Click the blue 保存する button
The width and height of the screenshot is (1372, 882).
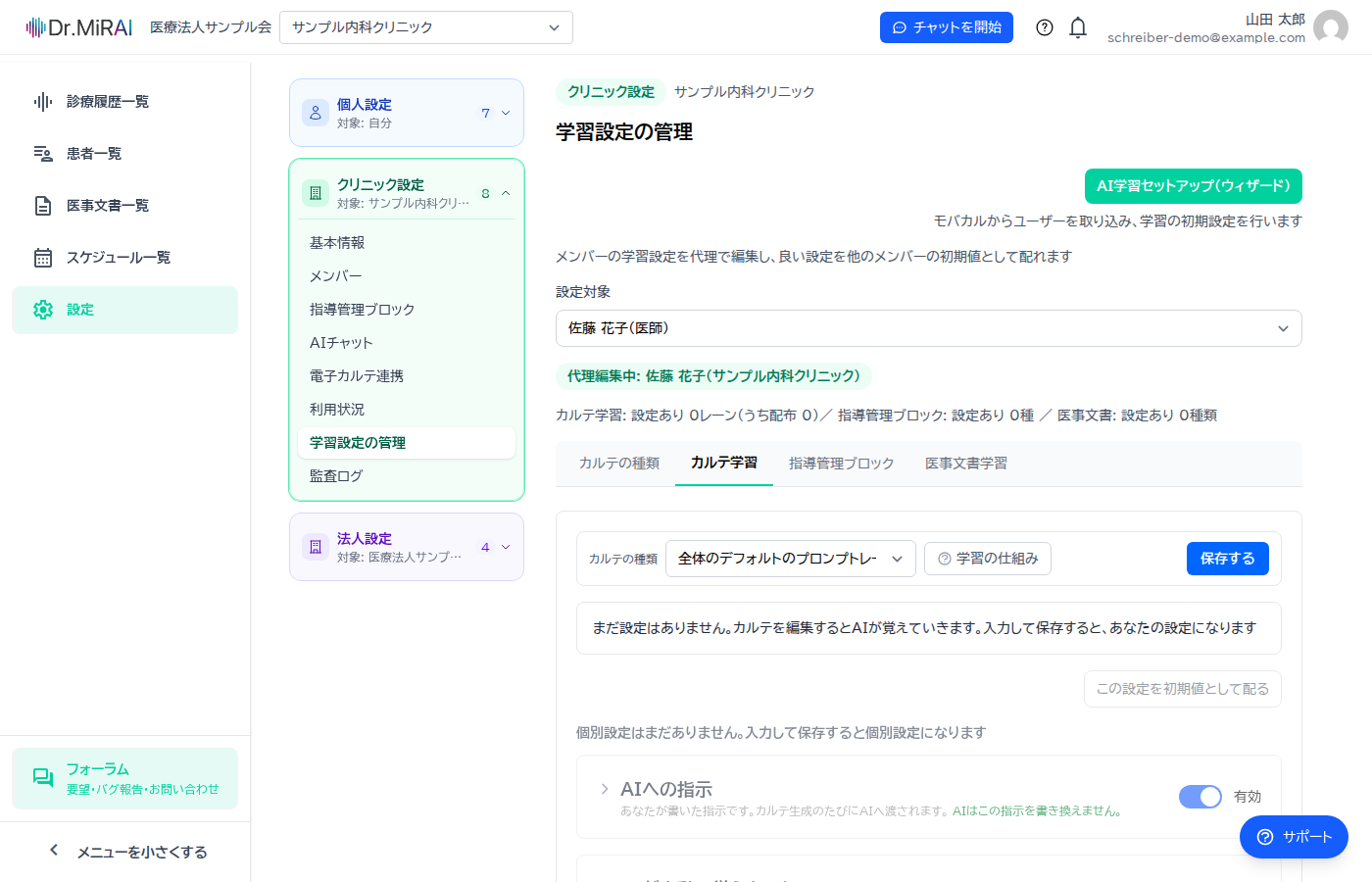tap(1228, 559)
